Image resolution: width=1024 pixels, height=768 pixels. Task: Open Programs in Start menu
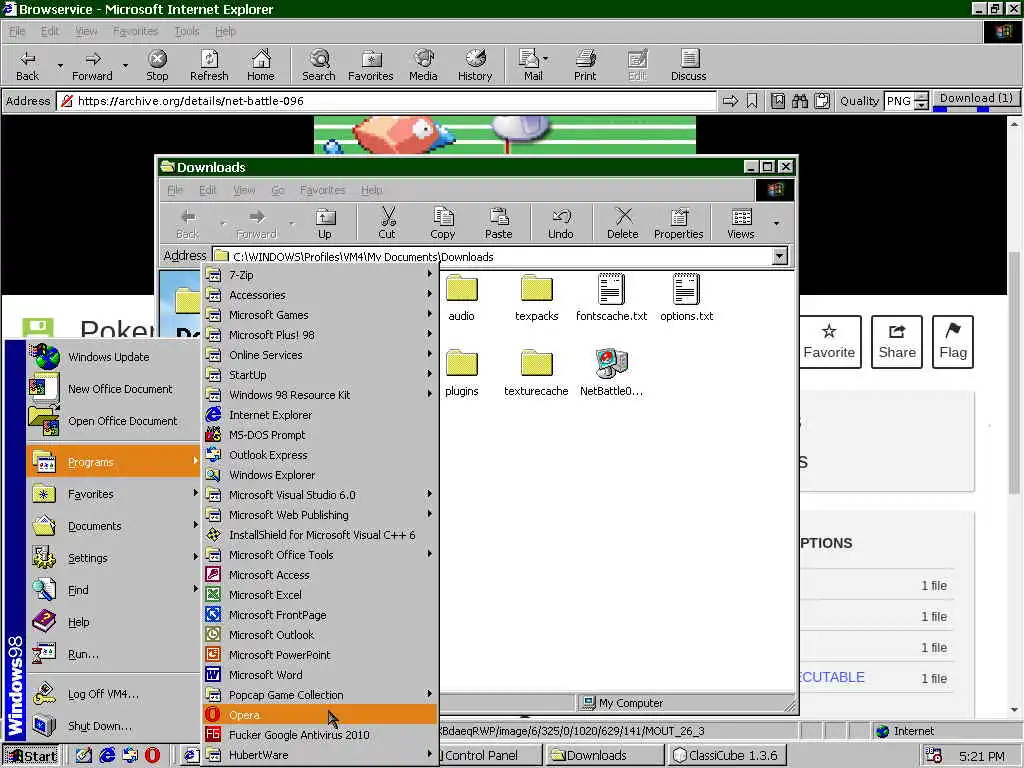coord(113,462)
